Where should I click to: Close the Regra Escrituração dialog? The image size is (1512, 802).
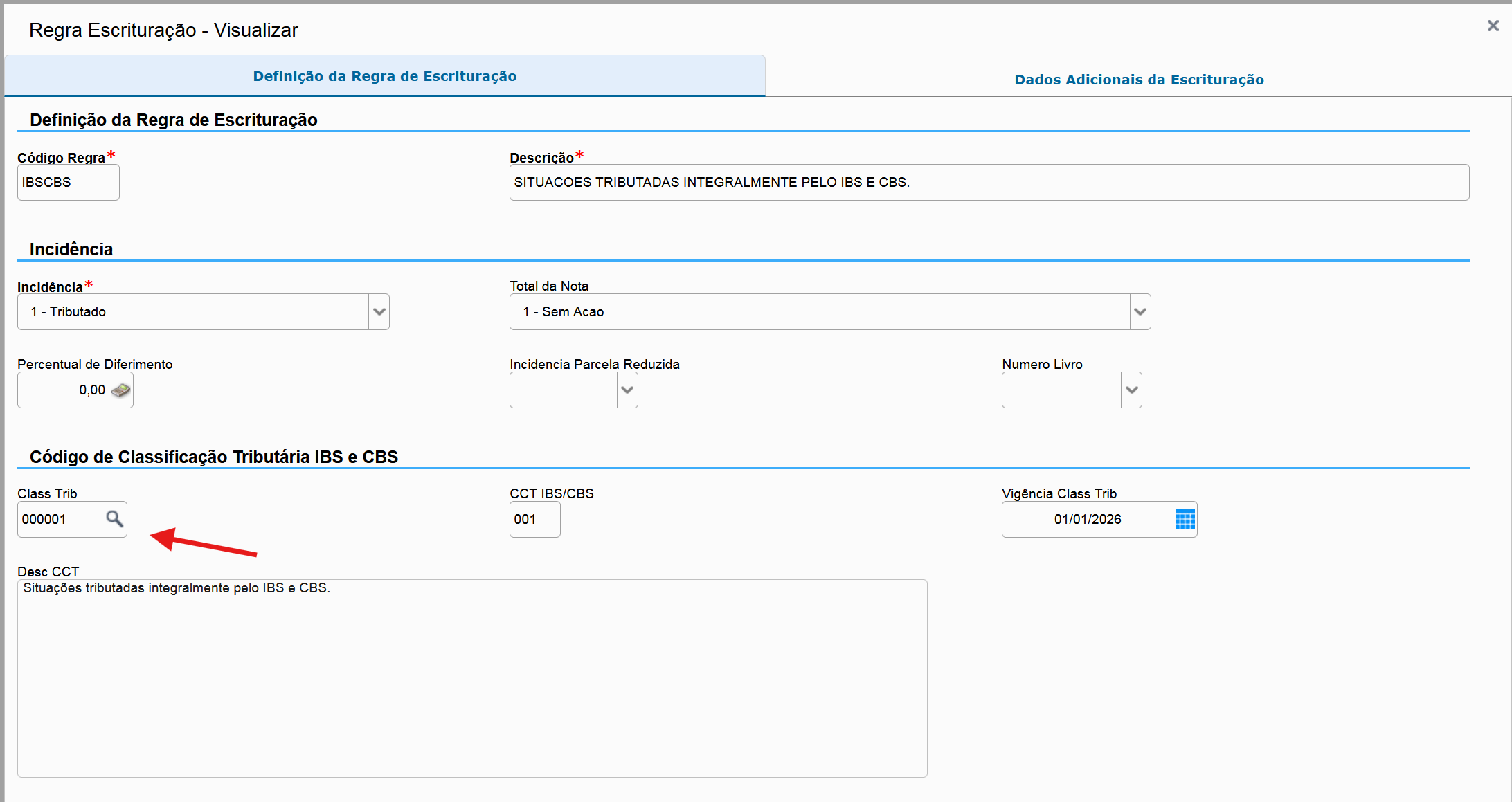[x=1493, y=26]
